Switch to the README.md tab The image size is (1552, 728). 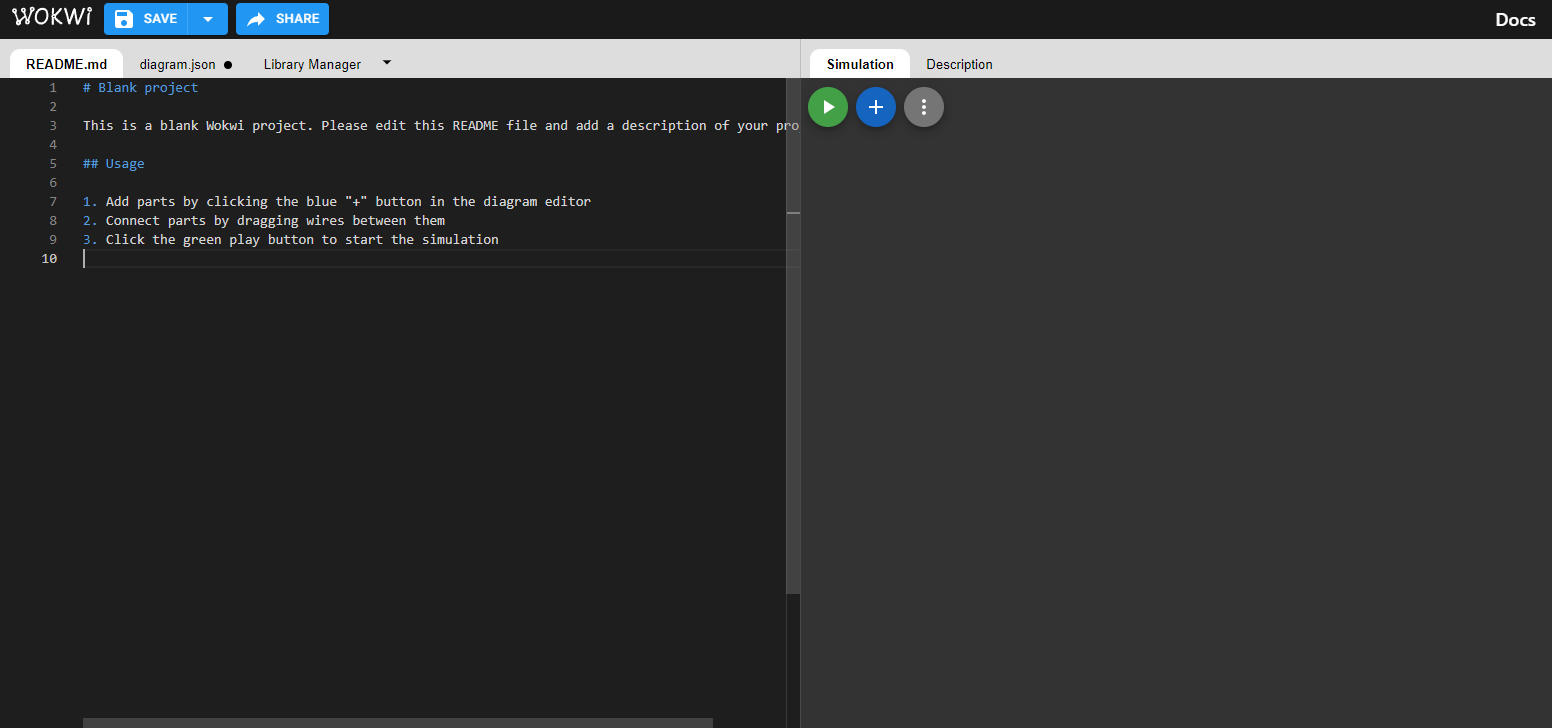[x=66, y=64]
